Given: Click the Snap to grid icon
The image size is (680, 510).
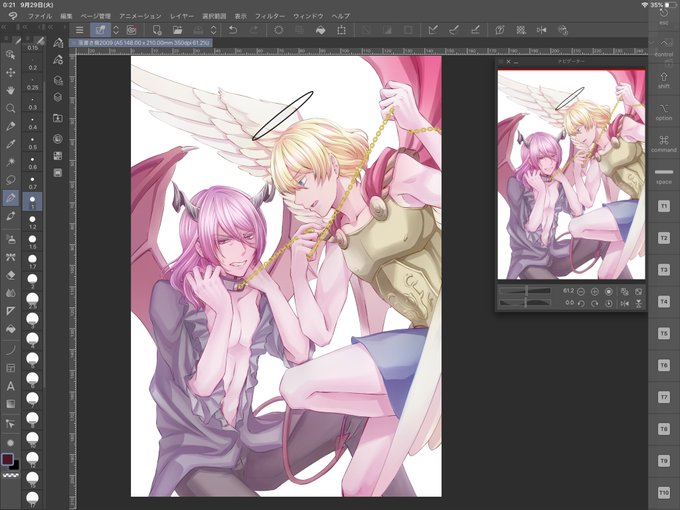Looking at the screenshot, I should point(475,30).
